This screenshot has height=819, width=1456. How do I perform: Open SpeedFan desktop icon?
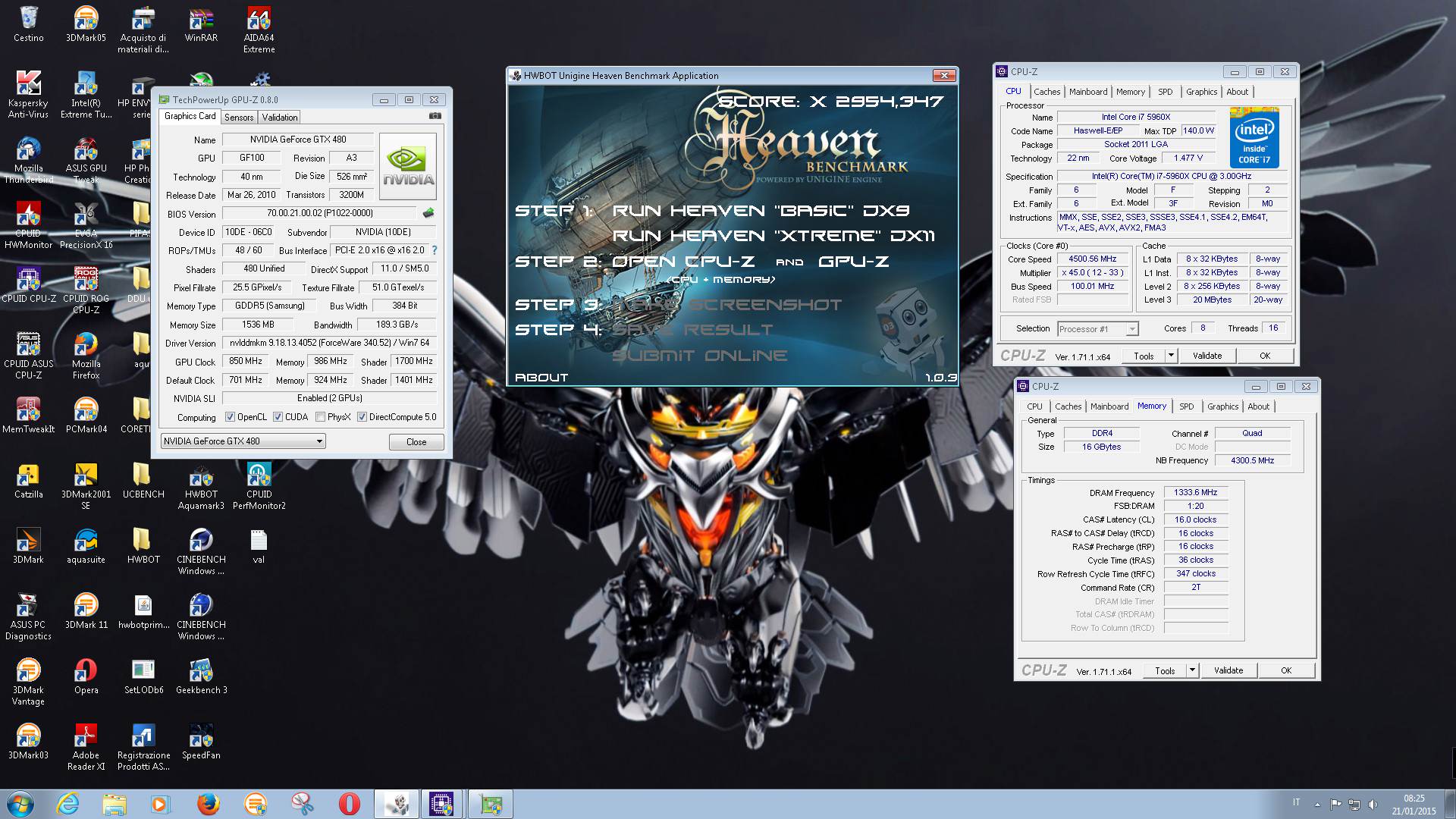point(201,741)
